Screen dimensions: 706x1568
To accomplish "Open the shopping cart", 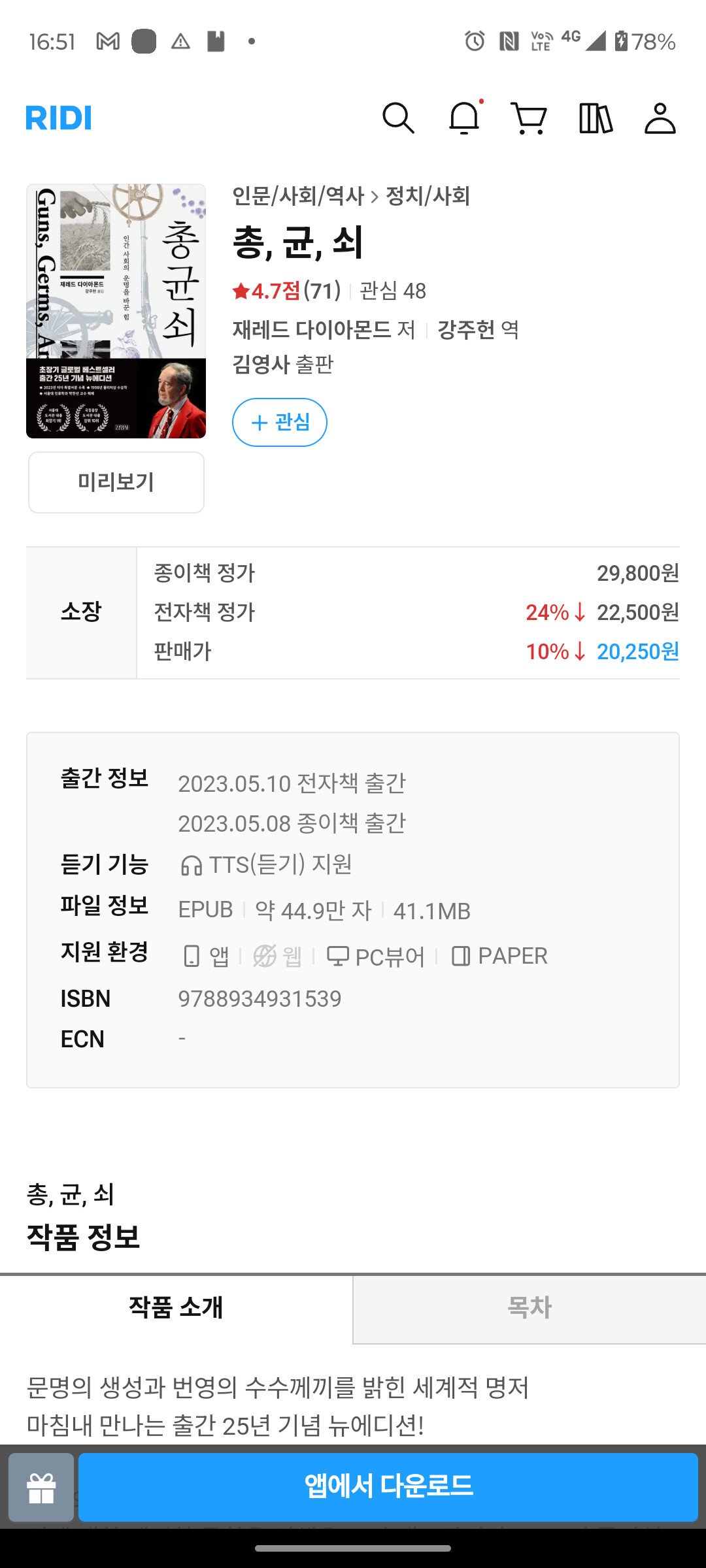I will (529, 118).
